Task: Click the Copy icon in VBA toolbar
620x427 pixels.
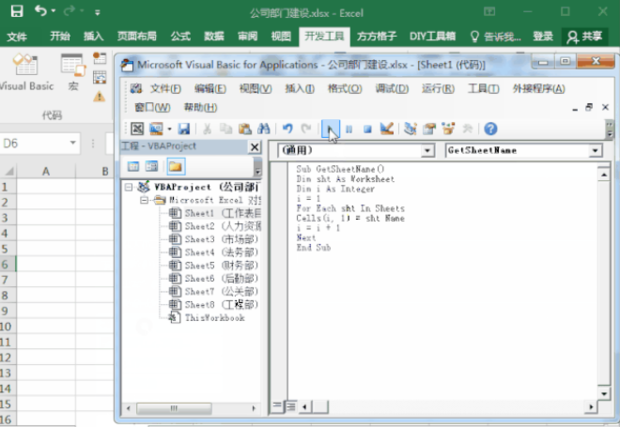Action: [x=226, y=129]
